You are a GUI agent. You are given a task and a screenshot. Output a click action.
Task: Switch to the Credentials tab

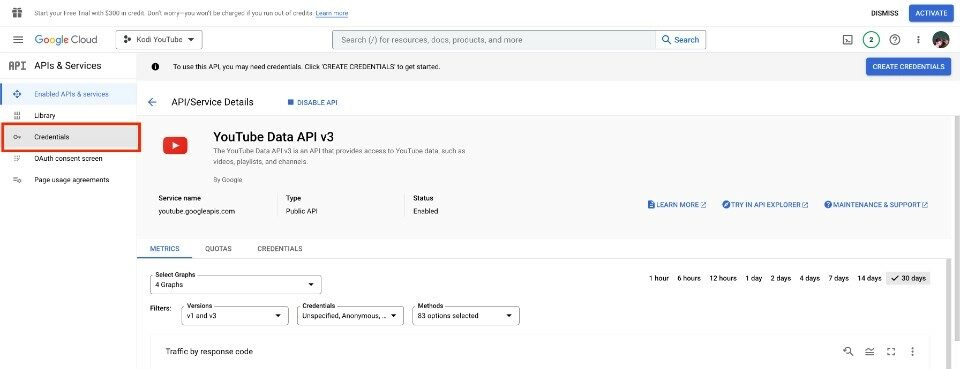tap(280, 249)
